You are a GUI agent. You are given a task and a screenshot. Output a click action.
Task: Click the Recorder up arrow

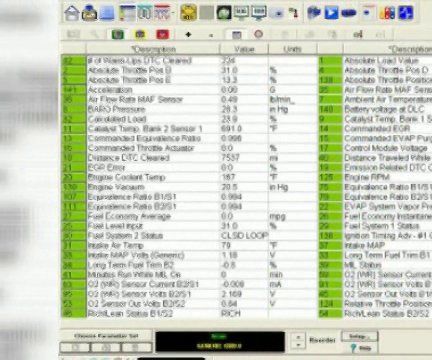298,337
